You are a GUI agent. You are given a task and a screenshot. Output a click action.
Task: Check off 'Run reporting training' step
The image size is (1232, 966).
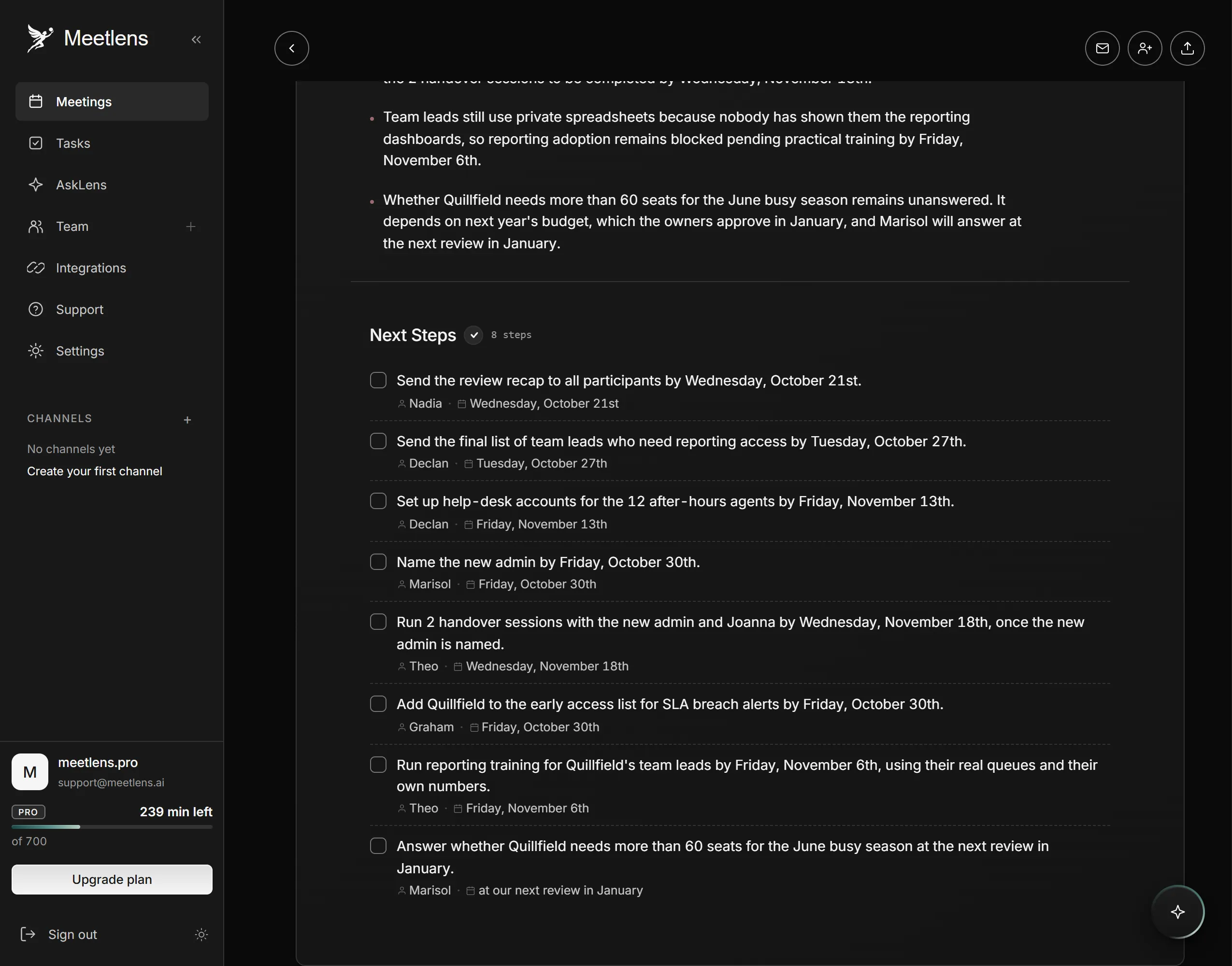coord(378,765)
